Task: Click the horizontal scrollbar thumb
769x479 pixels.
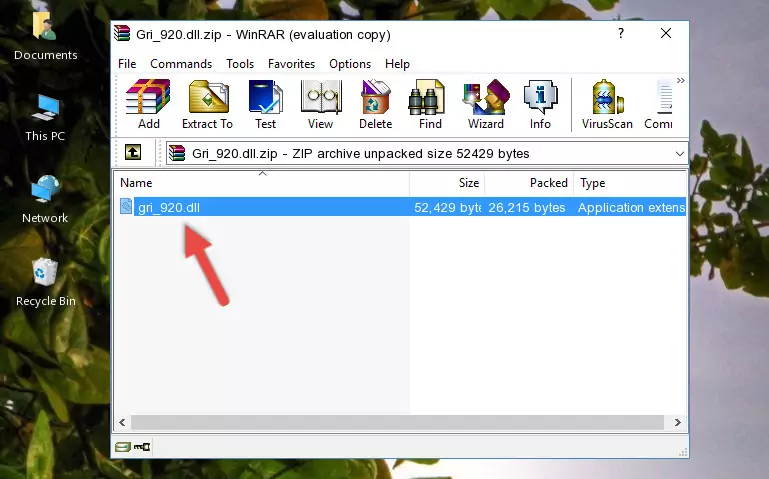Action: tap(397, 422)
